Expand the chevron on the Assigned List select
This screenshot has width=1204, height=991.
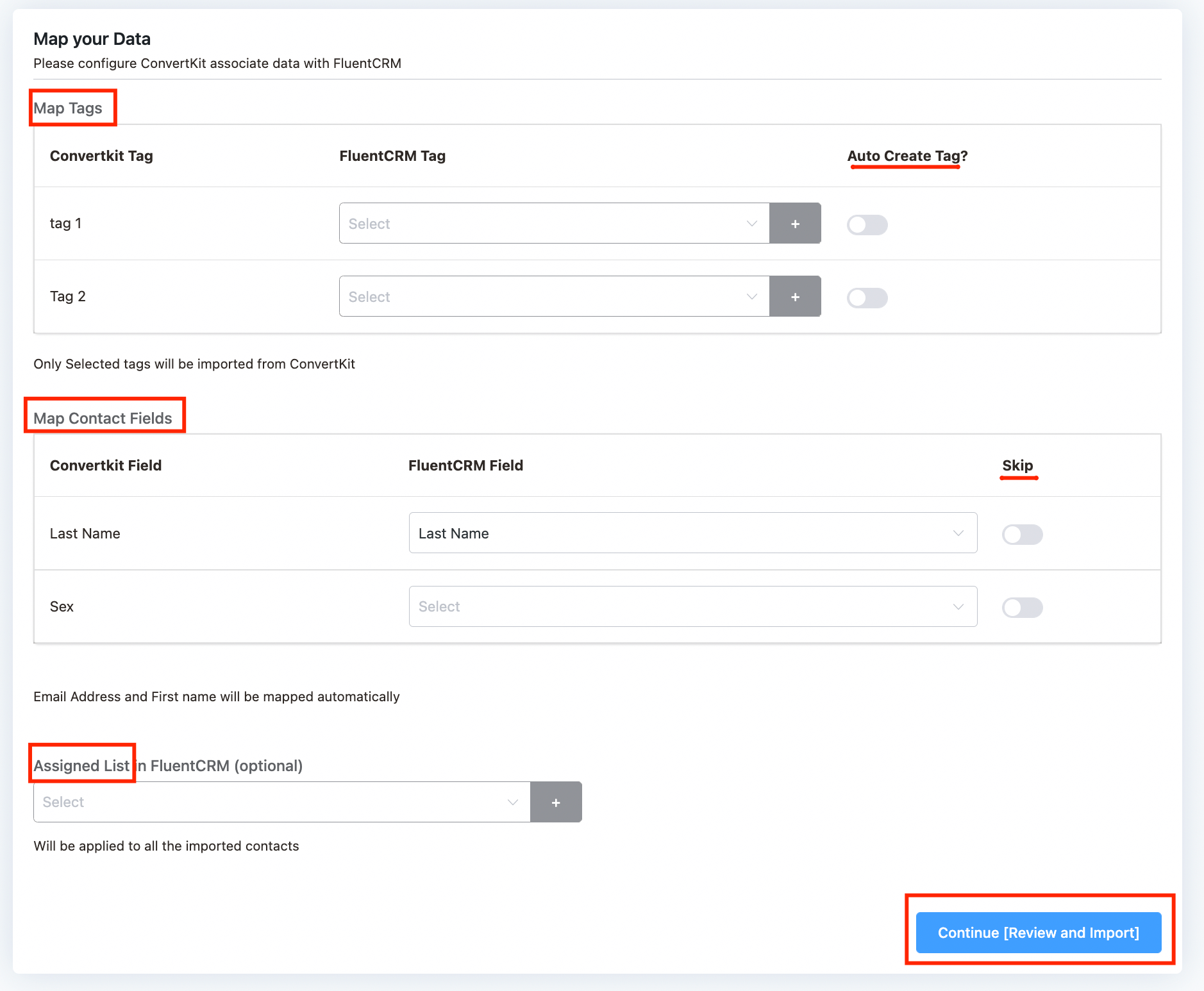tap(512, 801)
